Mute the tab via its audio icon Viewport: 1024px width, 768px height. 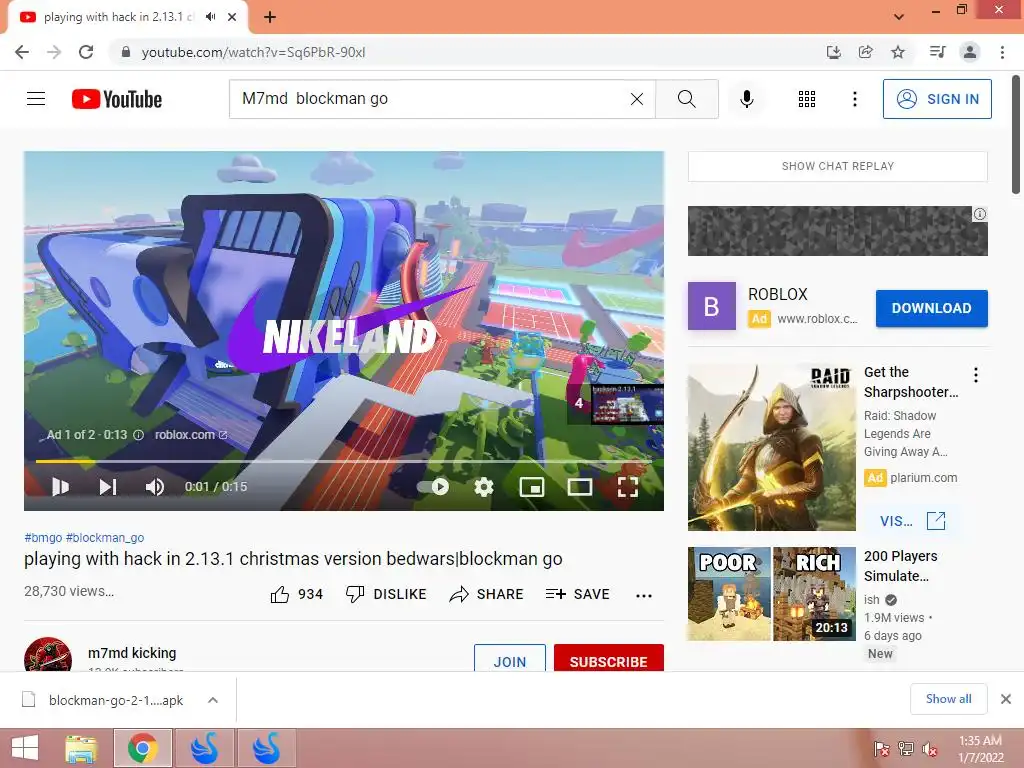click(210, 17)
